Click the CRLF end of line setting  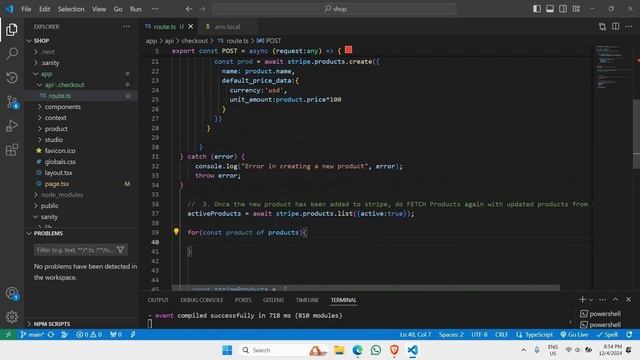[x=501, y=334]
